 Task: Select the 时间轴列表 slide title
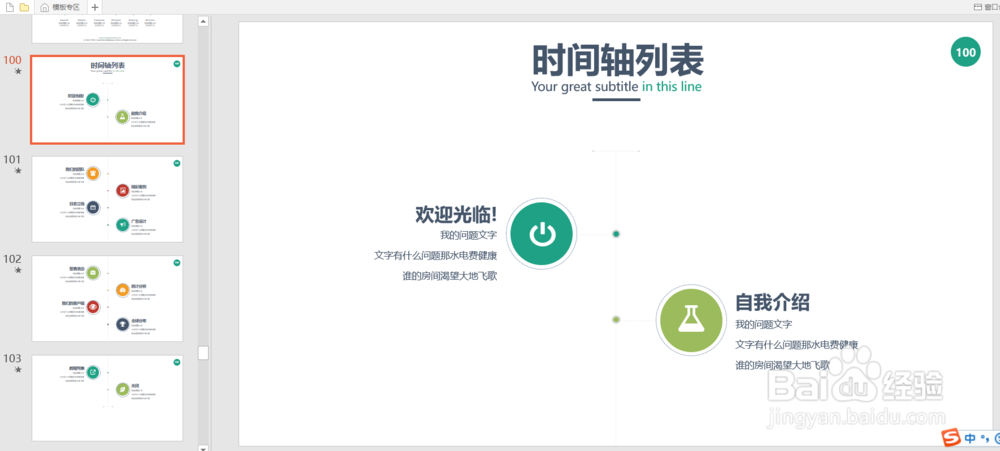click(x=617, y=61)
